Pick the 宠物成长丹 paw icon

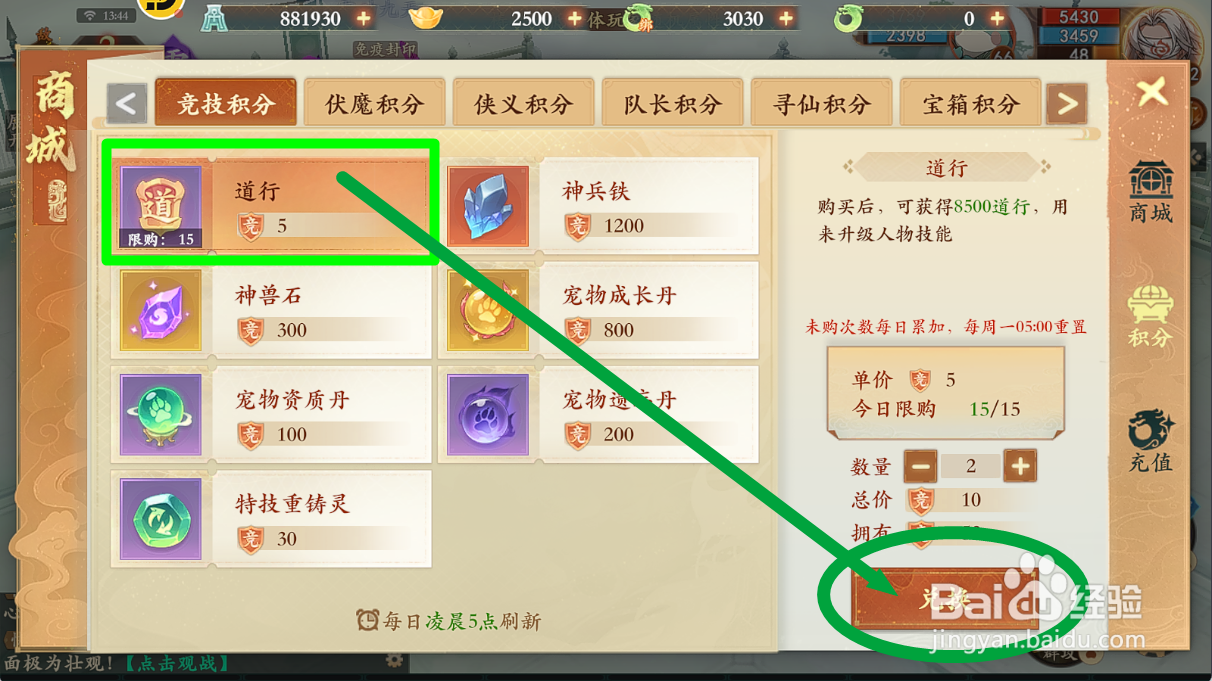click(x=489, y=310)
